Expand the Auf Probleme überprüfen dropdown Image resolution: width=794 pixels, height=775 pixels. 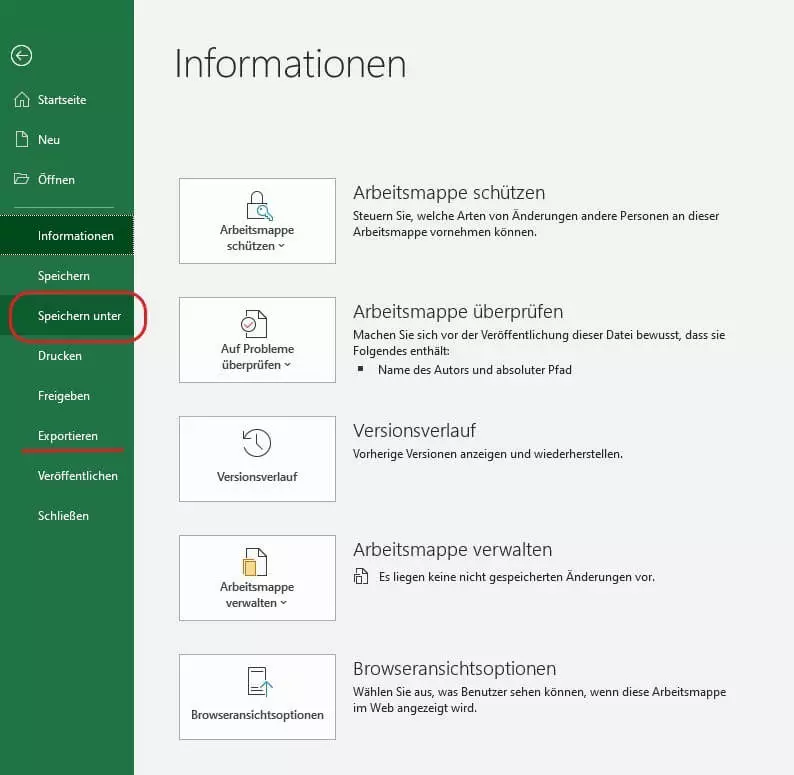pyautogui.click(x=257, y=357)
